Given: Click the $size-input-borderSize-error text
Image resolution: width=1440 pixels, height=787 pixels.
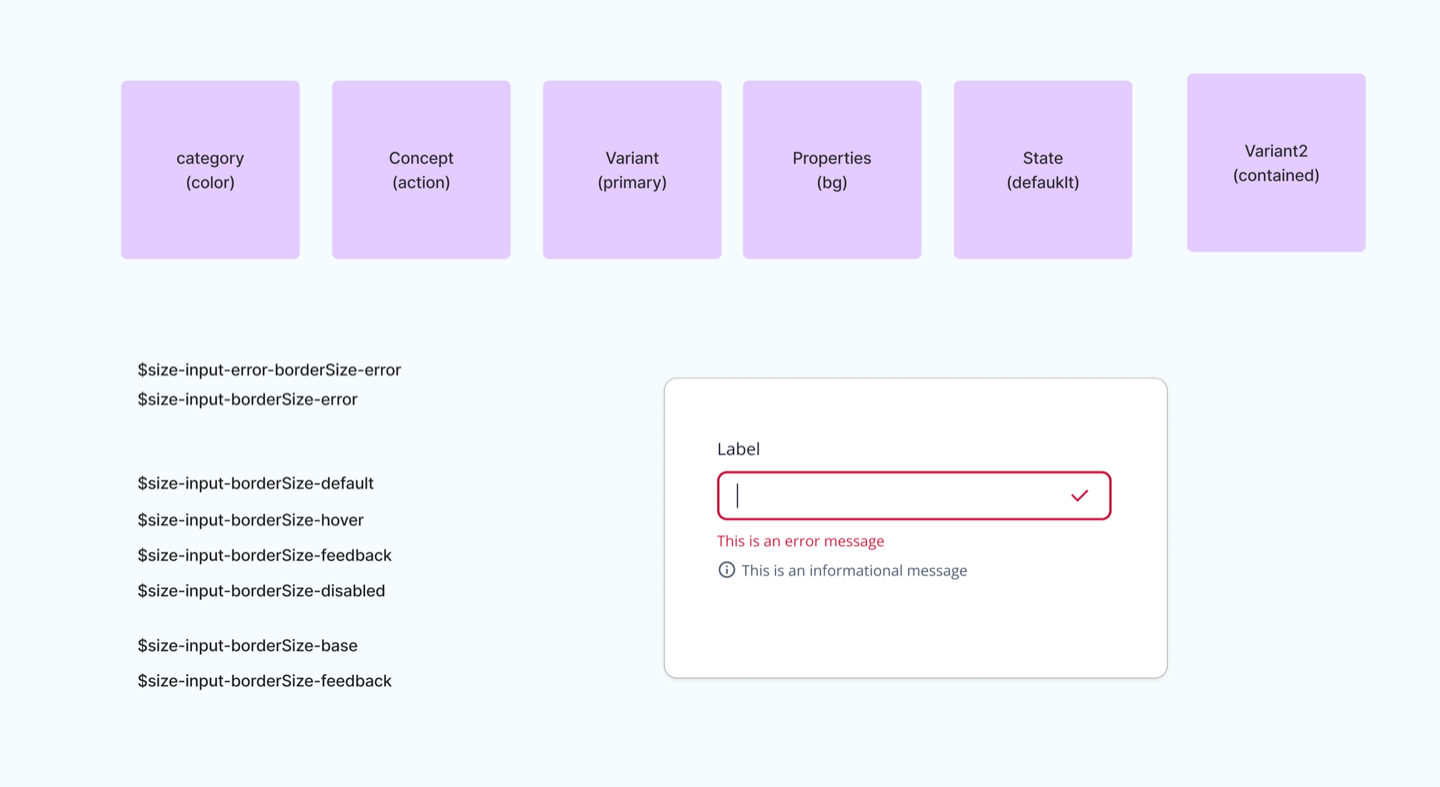Looking at the screenshot, I should click(247, 399).
